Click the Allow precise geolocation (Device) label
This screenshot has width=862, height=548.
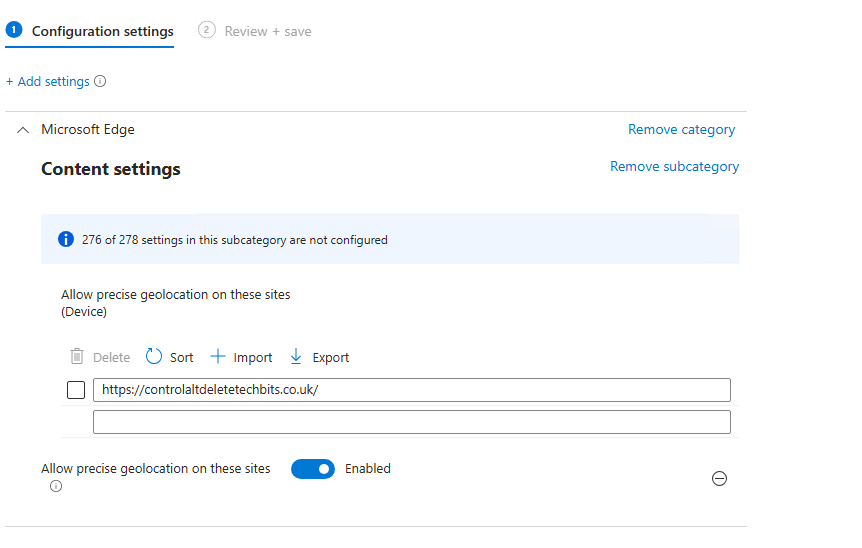tap(175, 303)
